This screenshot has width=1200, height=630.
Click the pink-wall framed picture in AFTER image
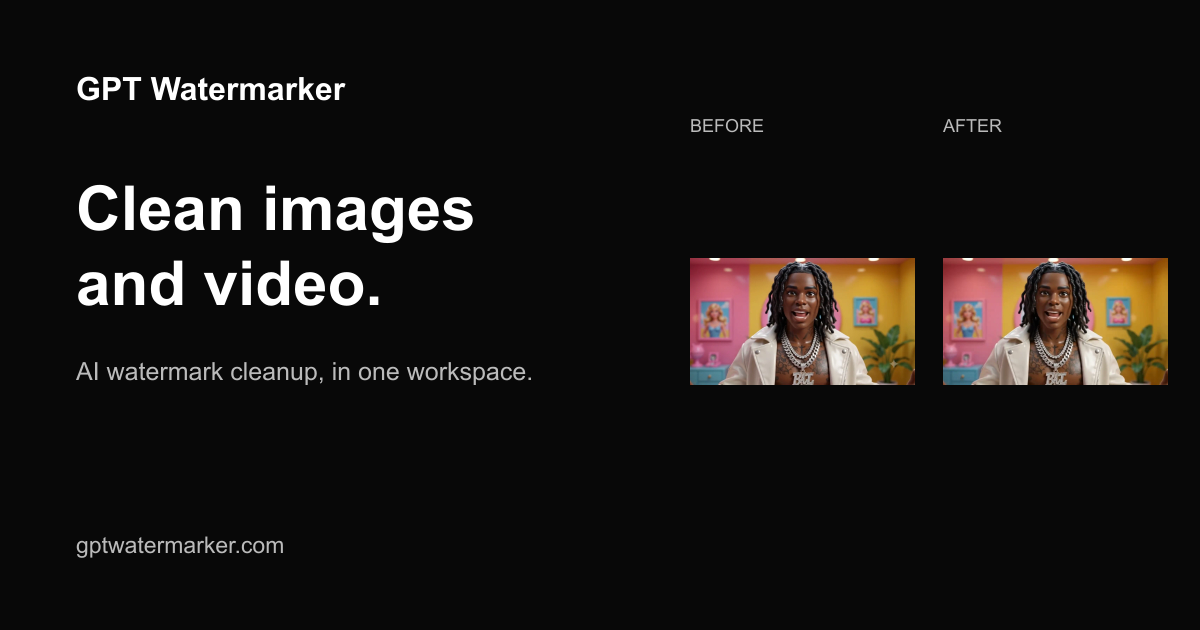(967, 320)
